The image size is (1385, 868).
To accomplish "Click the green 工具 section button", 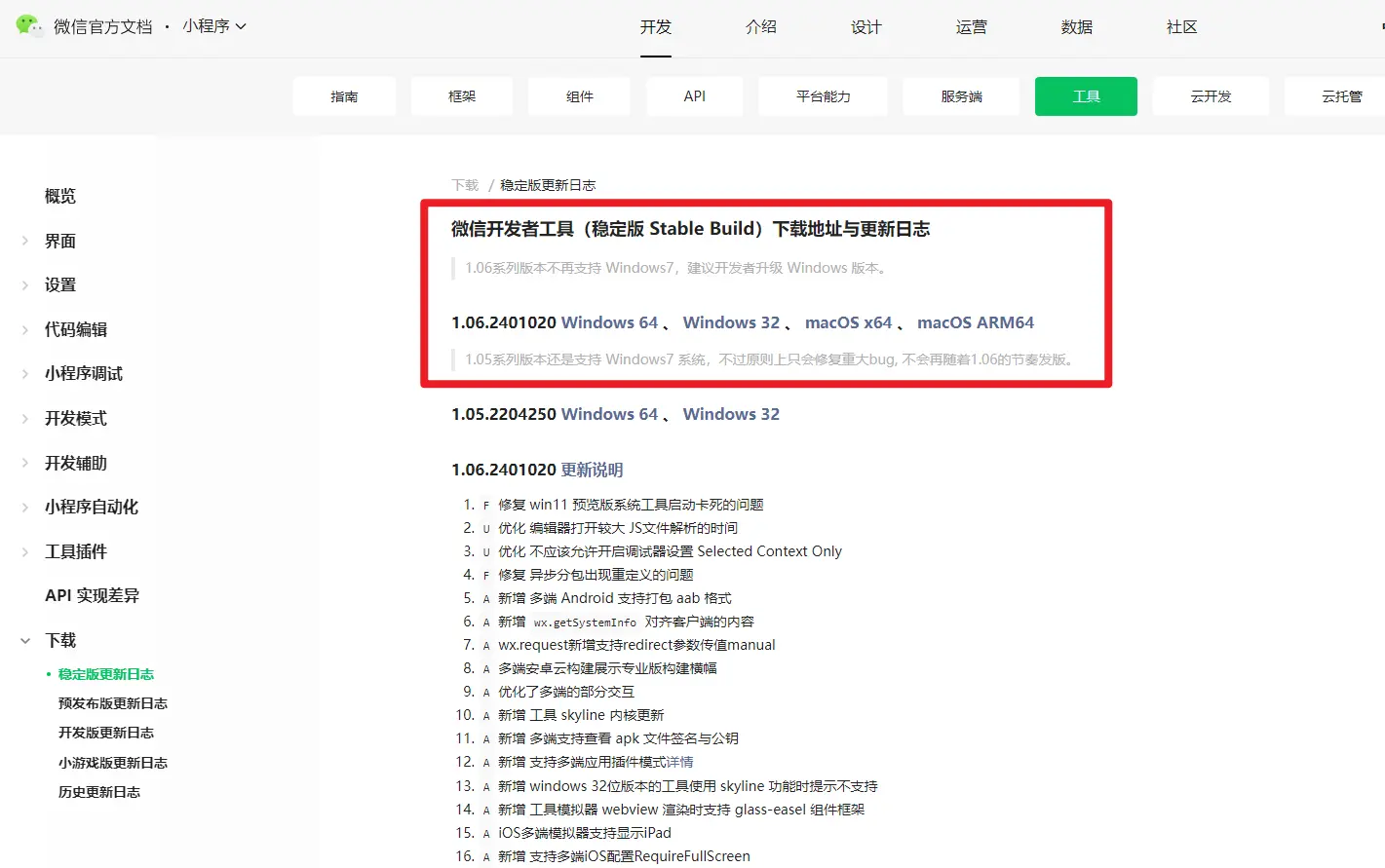I will point(1086,96).
